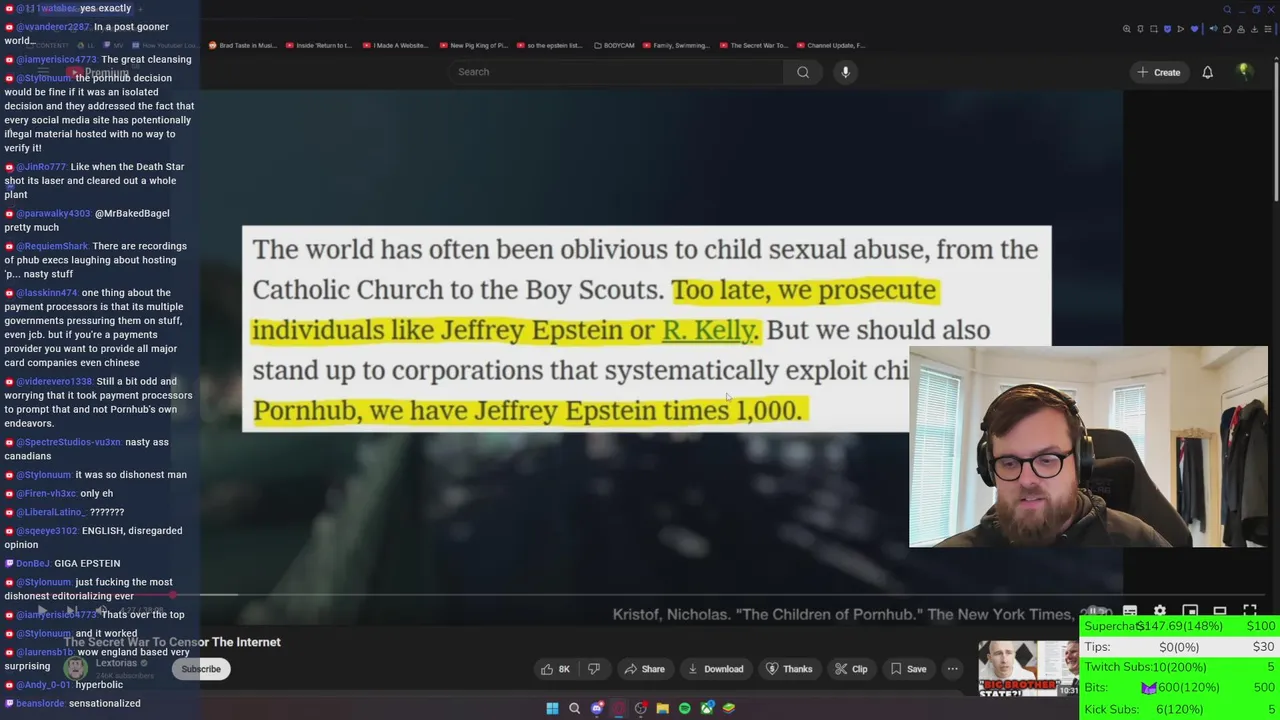Image resolution: width=1280 pixels, height=720 pixels.
Task: Create a Clip of the video
Action: [850, 669]
